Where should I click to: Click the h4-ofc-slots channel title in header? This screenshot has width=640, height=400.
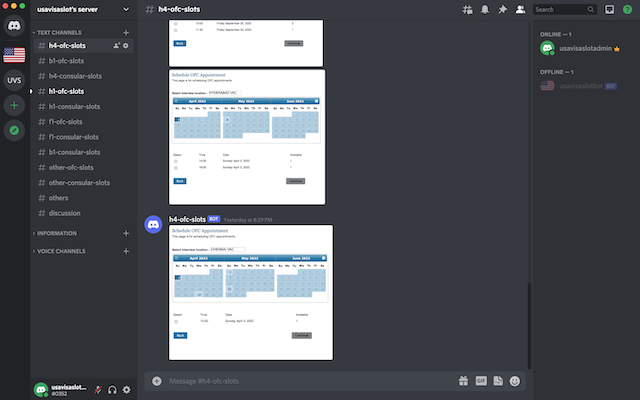point(179,9)
